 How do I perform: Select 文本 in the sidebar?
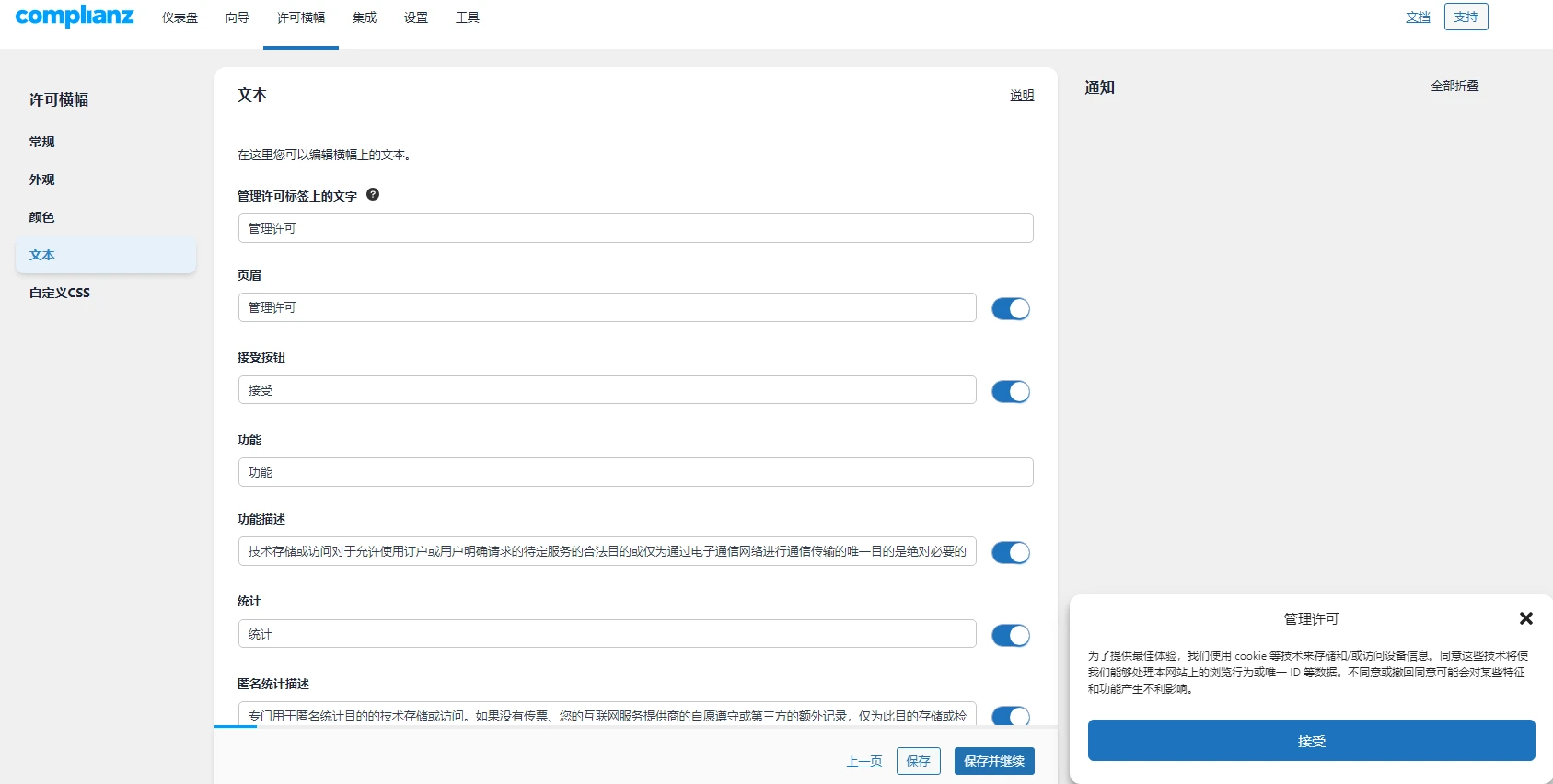pyautogui.click(x=106, y=255)
